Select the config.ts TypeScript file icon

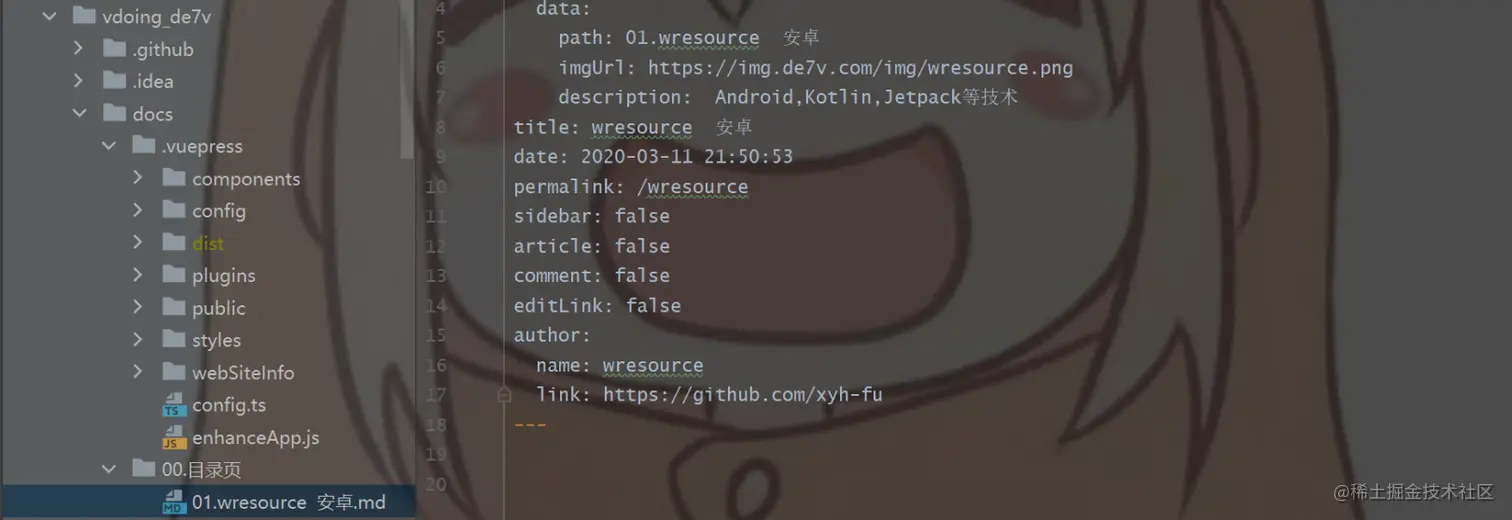point(174,405)
